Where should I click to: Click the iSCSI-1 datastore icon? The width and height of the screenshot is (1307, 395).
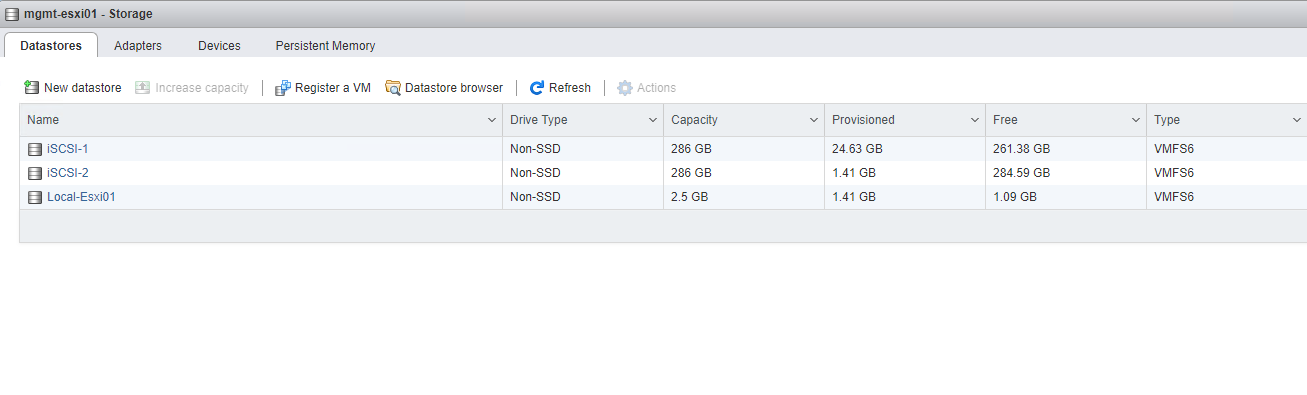coord(35,149)
